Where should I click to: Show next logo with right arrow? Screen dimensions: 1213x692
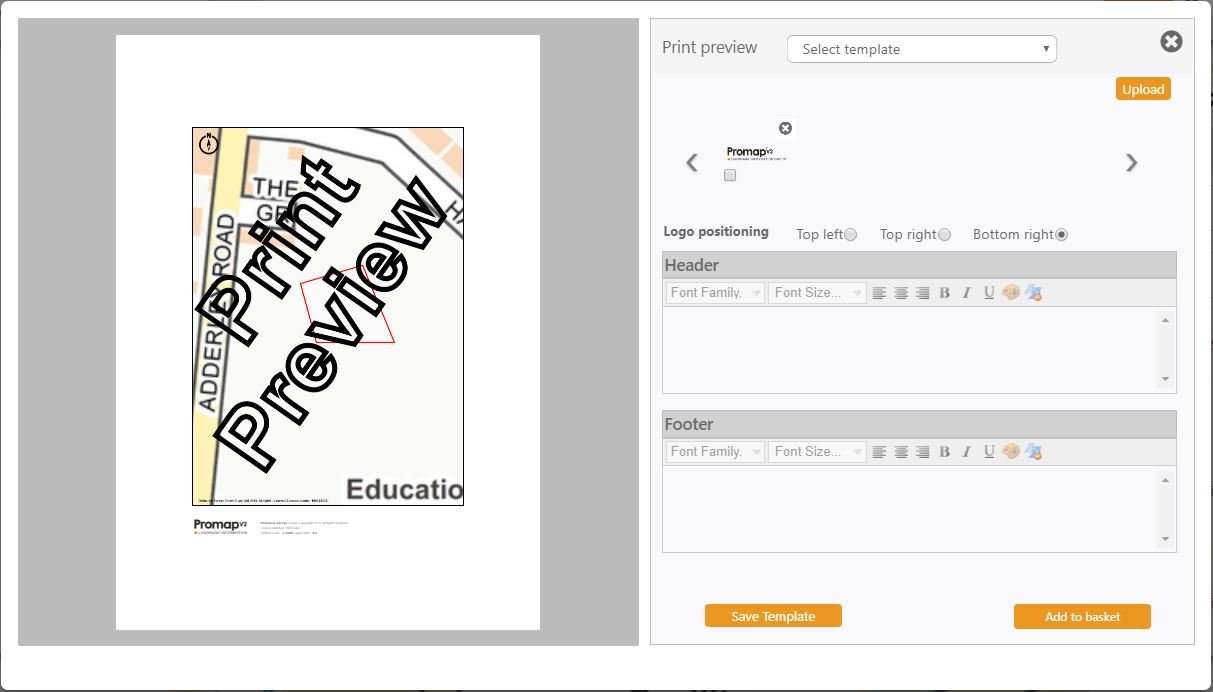1131,163
